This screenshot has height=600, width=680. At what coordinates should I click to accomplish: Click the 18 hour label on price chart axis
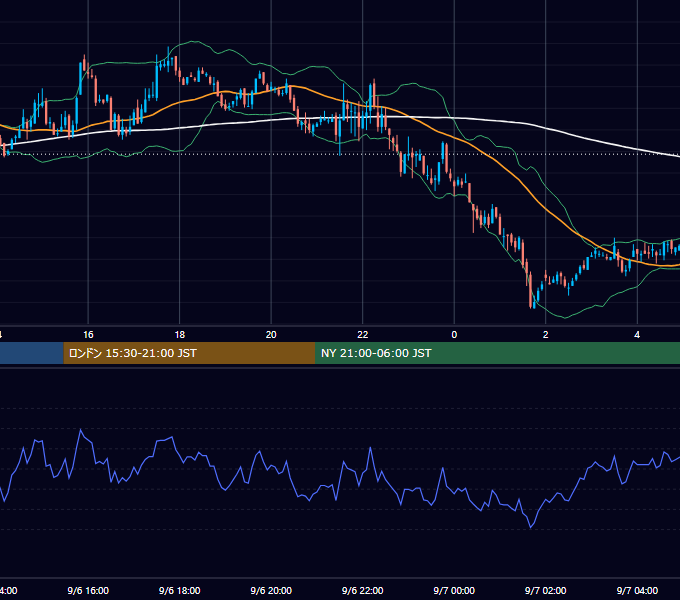click(180, 335)
